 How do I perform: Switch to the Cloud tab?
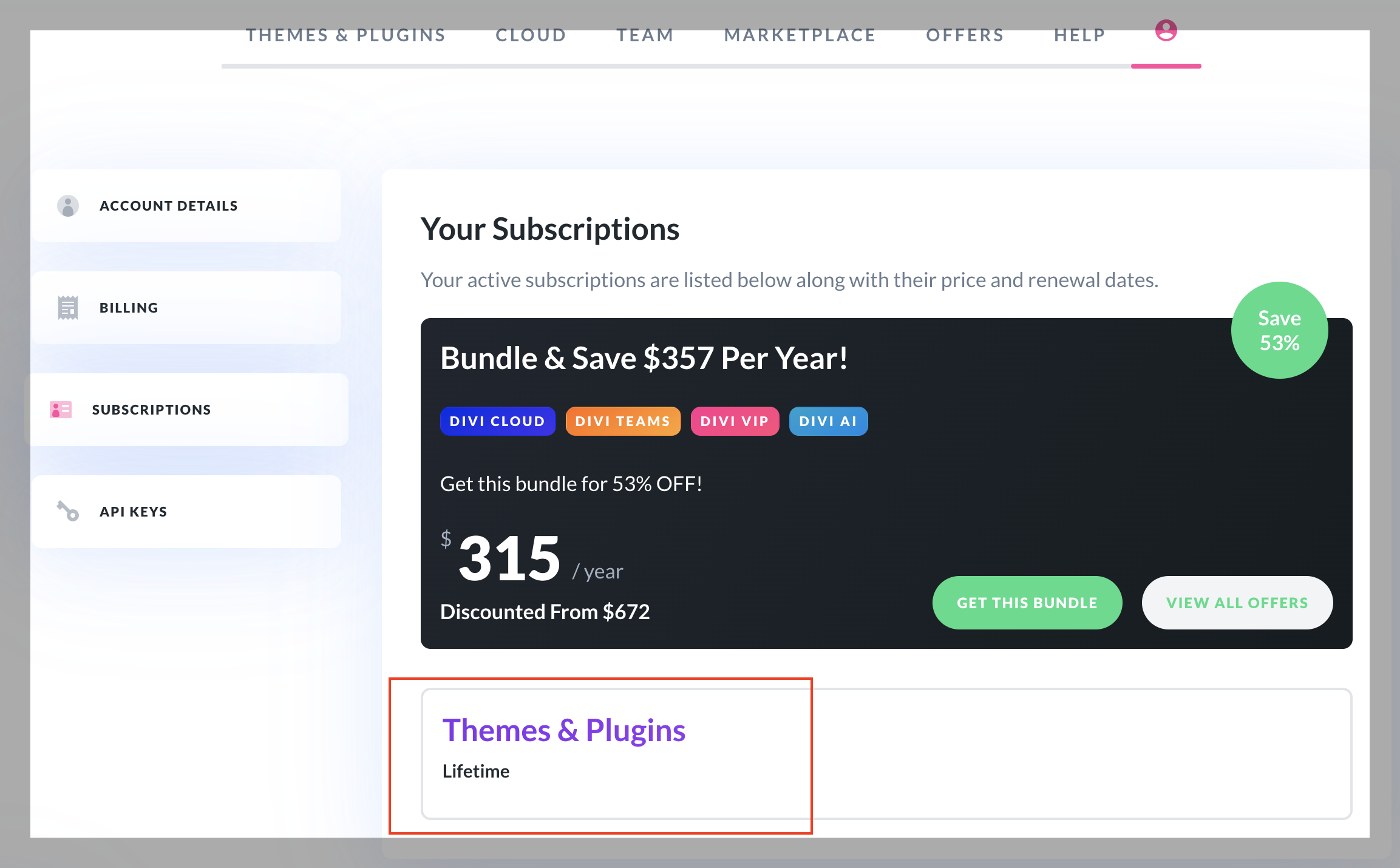coord(531,35)
